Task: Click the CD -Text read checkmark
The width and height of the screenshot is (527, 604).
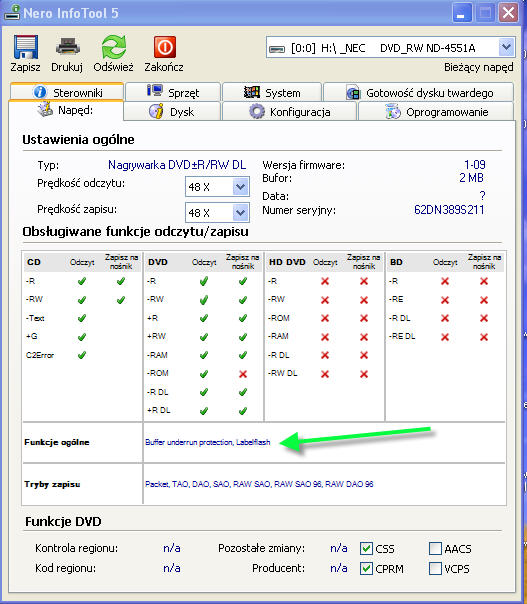Action: point(82,319)
